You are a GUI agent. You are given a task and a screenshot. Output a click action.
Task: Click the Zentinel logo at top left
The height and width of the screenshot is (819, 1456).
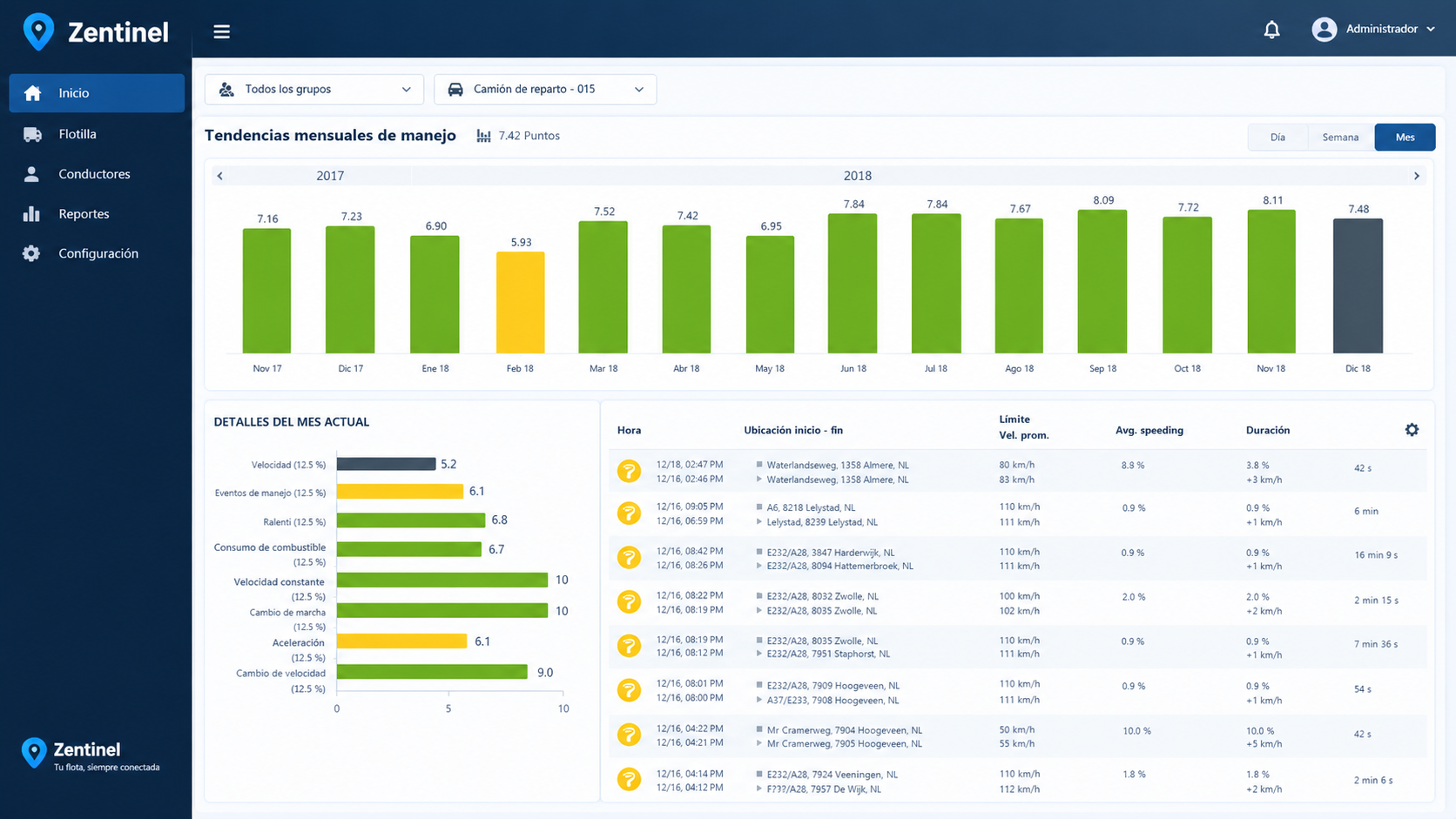point(95,32)
